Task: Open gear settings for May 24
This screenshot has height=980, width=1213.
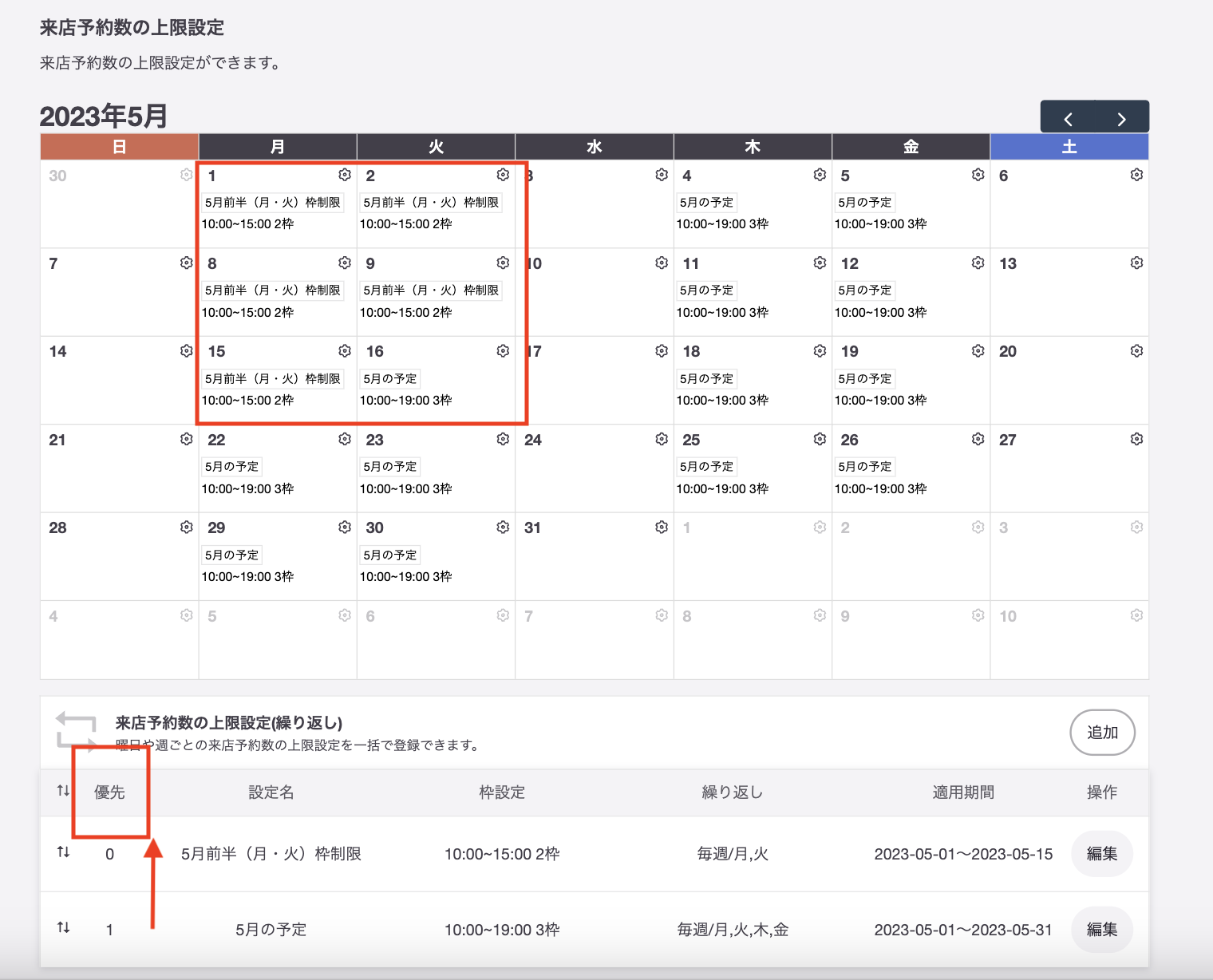Action: click(662, 439)
